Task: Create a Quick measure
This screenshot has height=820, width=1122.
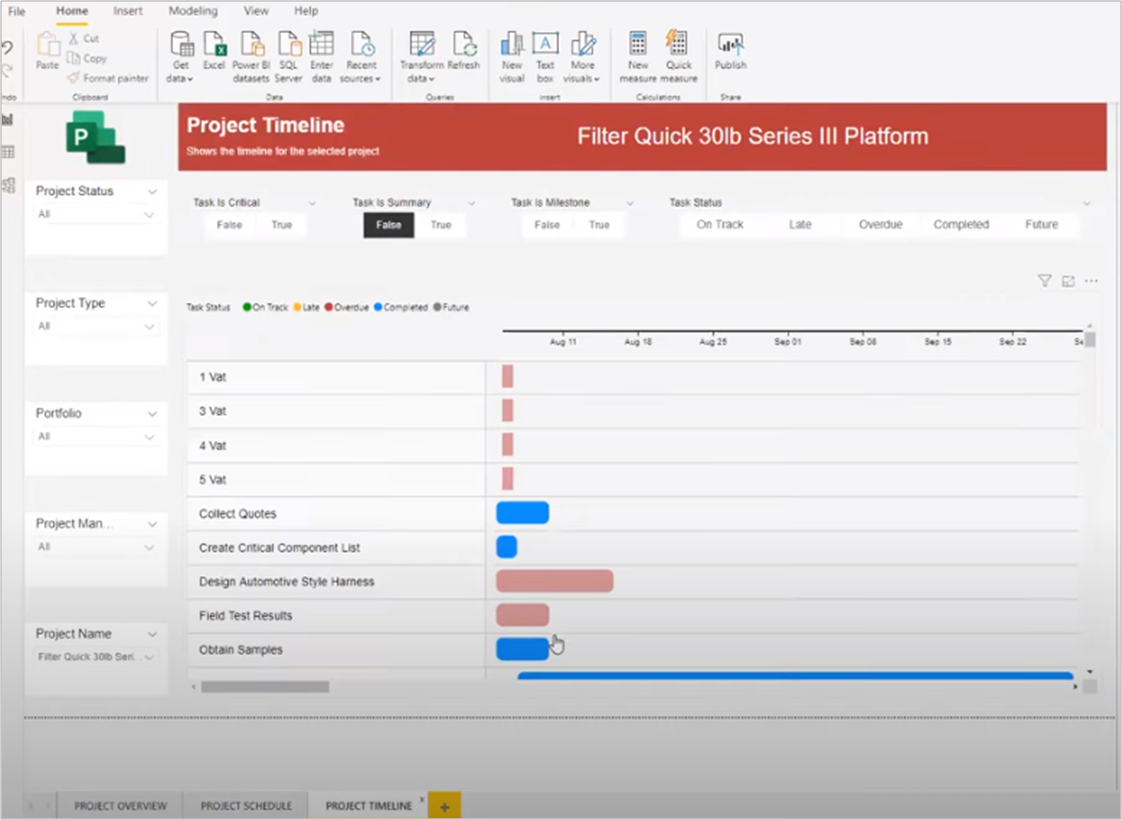Action: click(678, 55)
